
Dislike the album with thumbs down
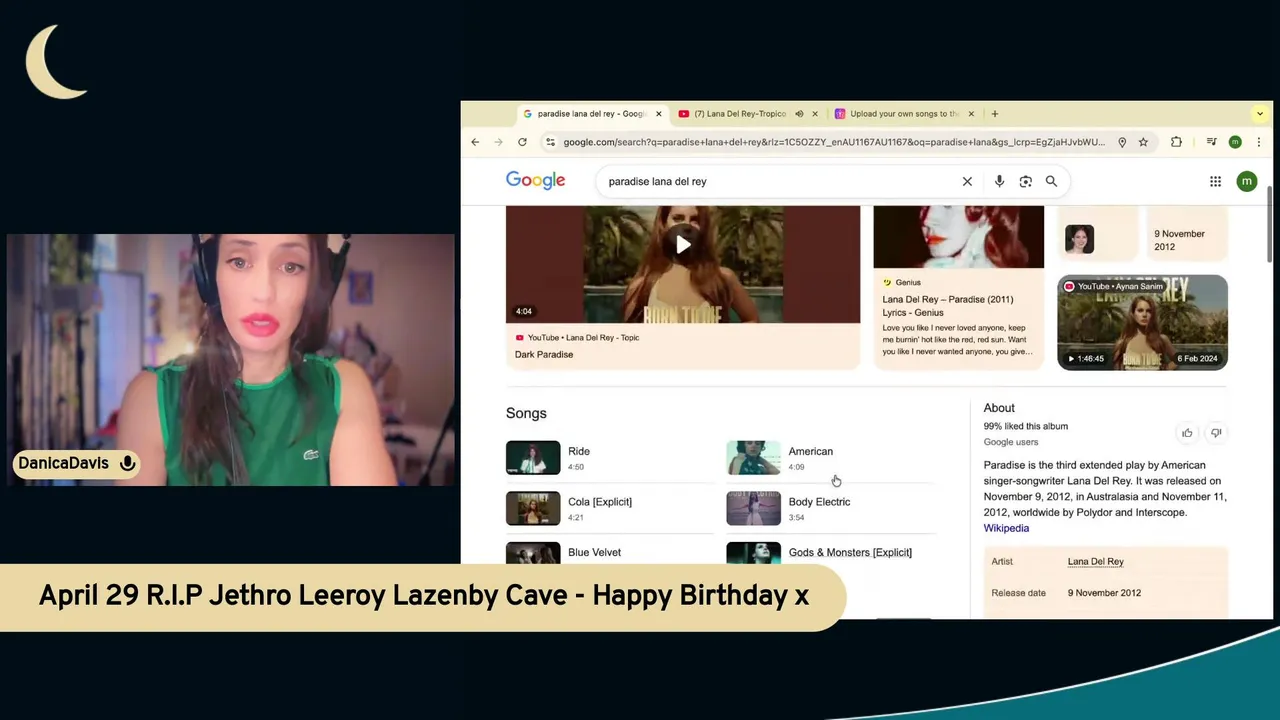point(1216,433)
